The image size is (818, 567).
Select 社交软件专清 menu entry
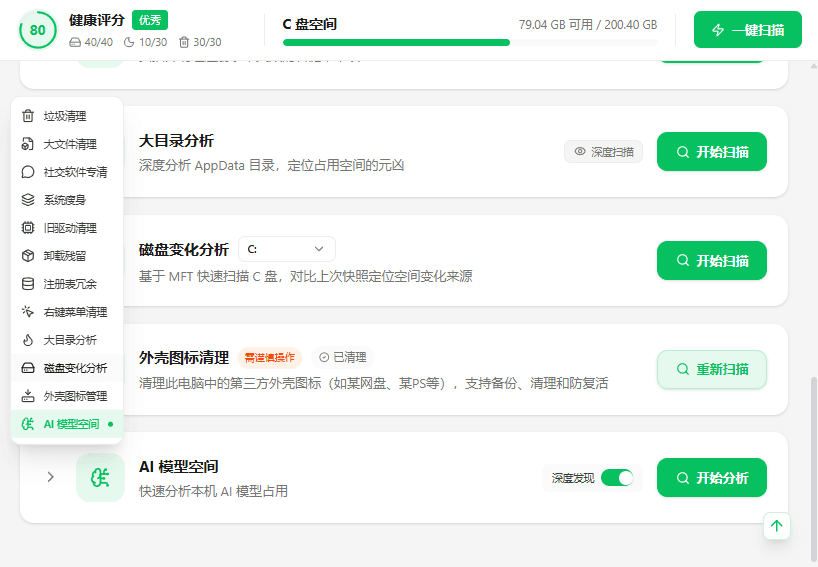tap(67, 172)
